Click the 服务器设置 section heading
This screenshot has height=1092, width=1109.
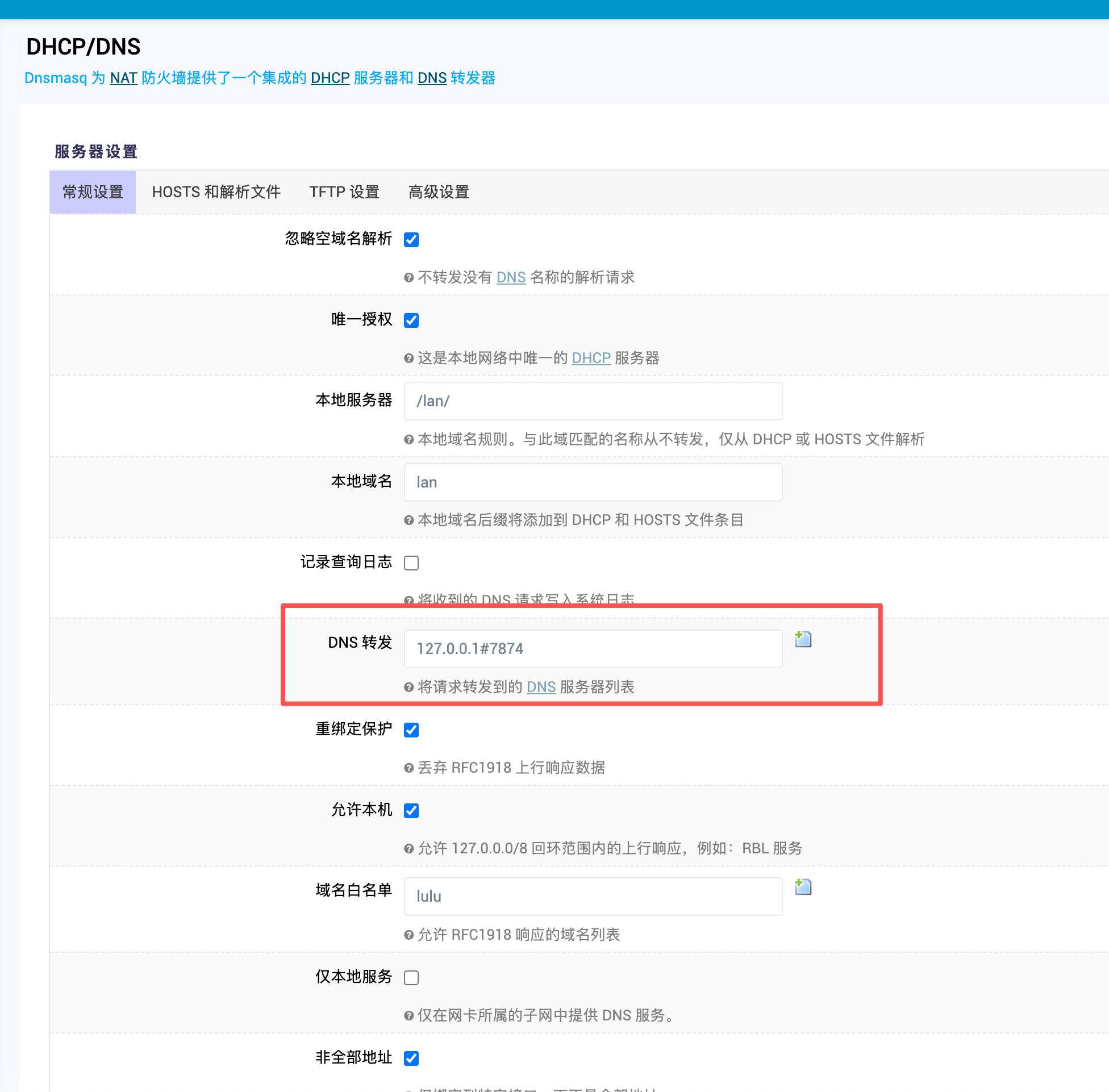point(97,152)
